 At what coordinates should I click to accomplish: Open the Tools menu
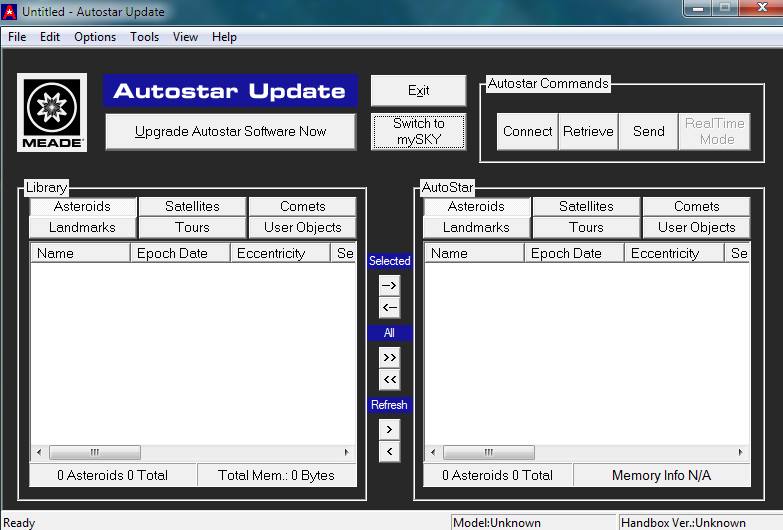coord(144,37)
